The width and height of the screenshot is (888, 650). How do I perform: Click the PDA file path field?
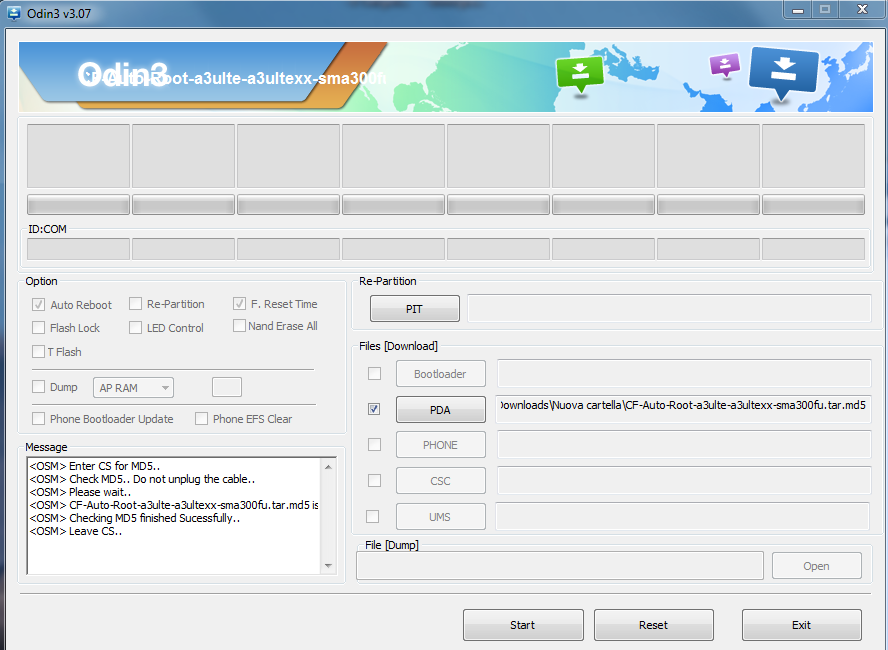(683, 406)
